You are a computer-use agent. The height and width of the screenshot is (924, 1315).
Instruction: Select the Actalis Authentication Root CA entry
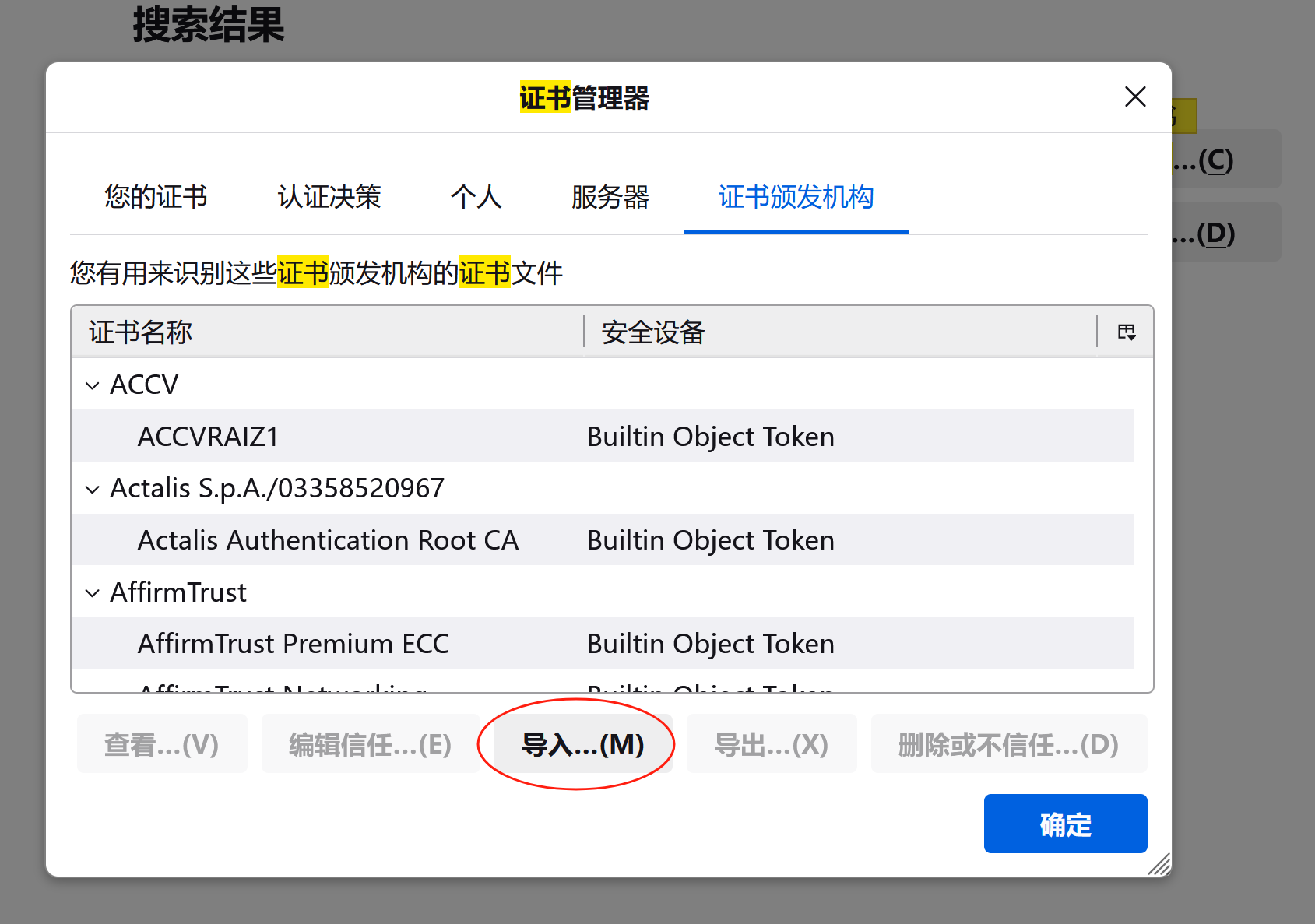tap(328, 539)
